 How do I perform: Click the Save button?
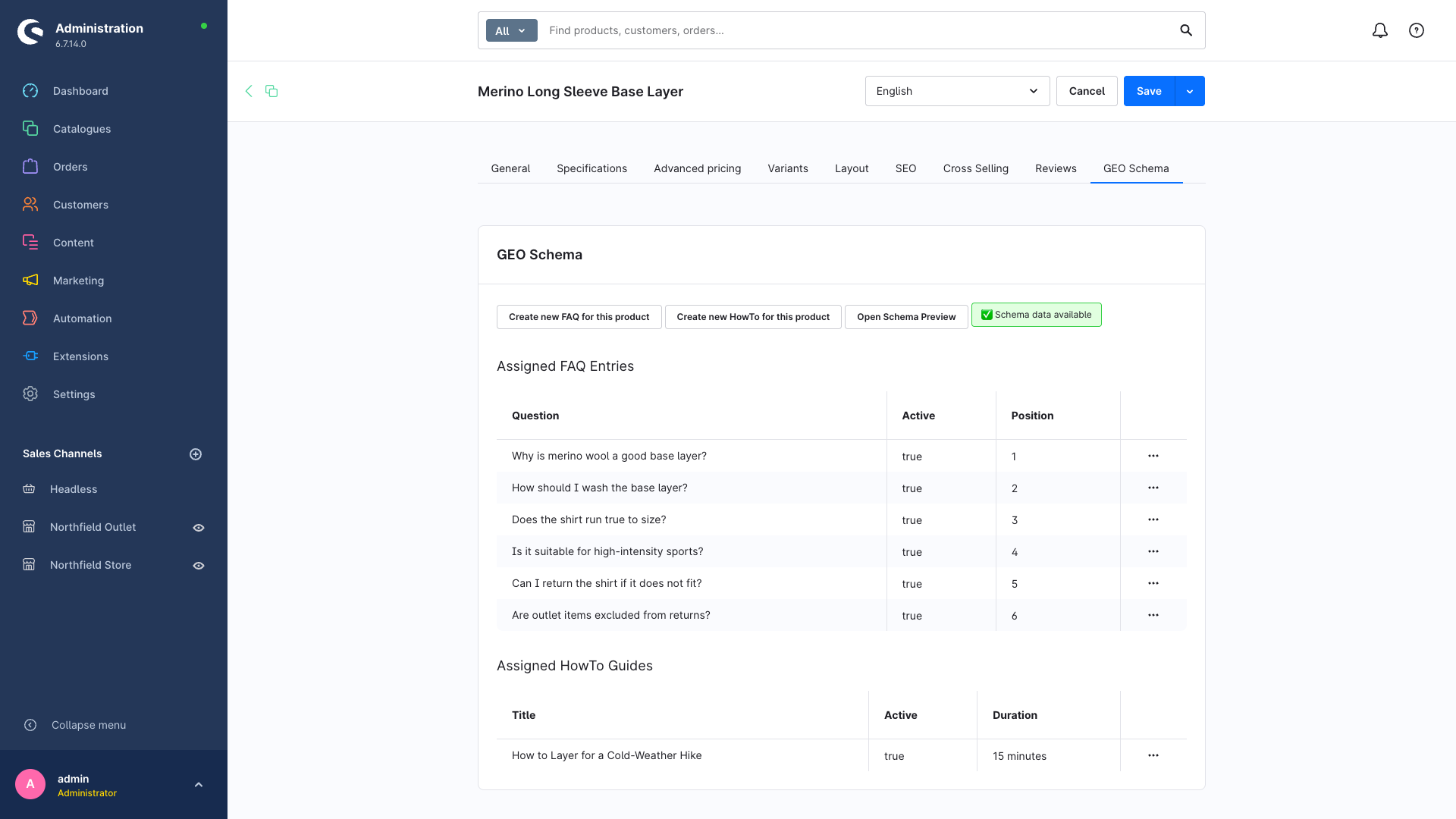coord(1149,91)
